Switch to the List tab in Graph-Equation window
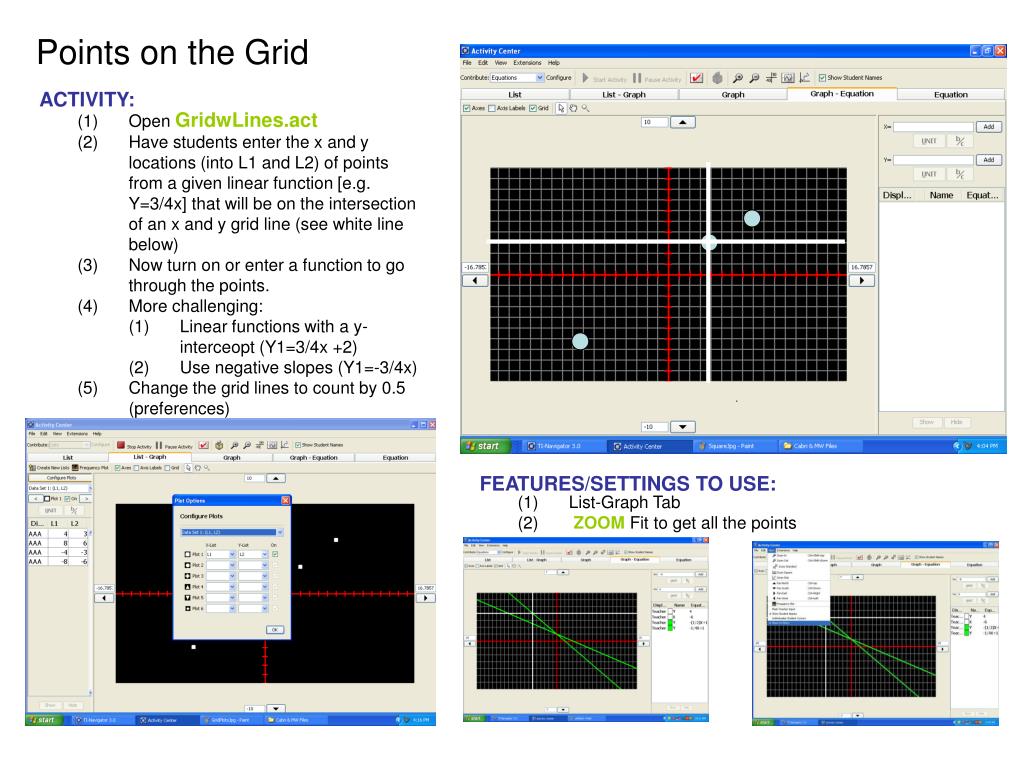This screenshot has height=768, width=1024. coord(515,95)
